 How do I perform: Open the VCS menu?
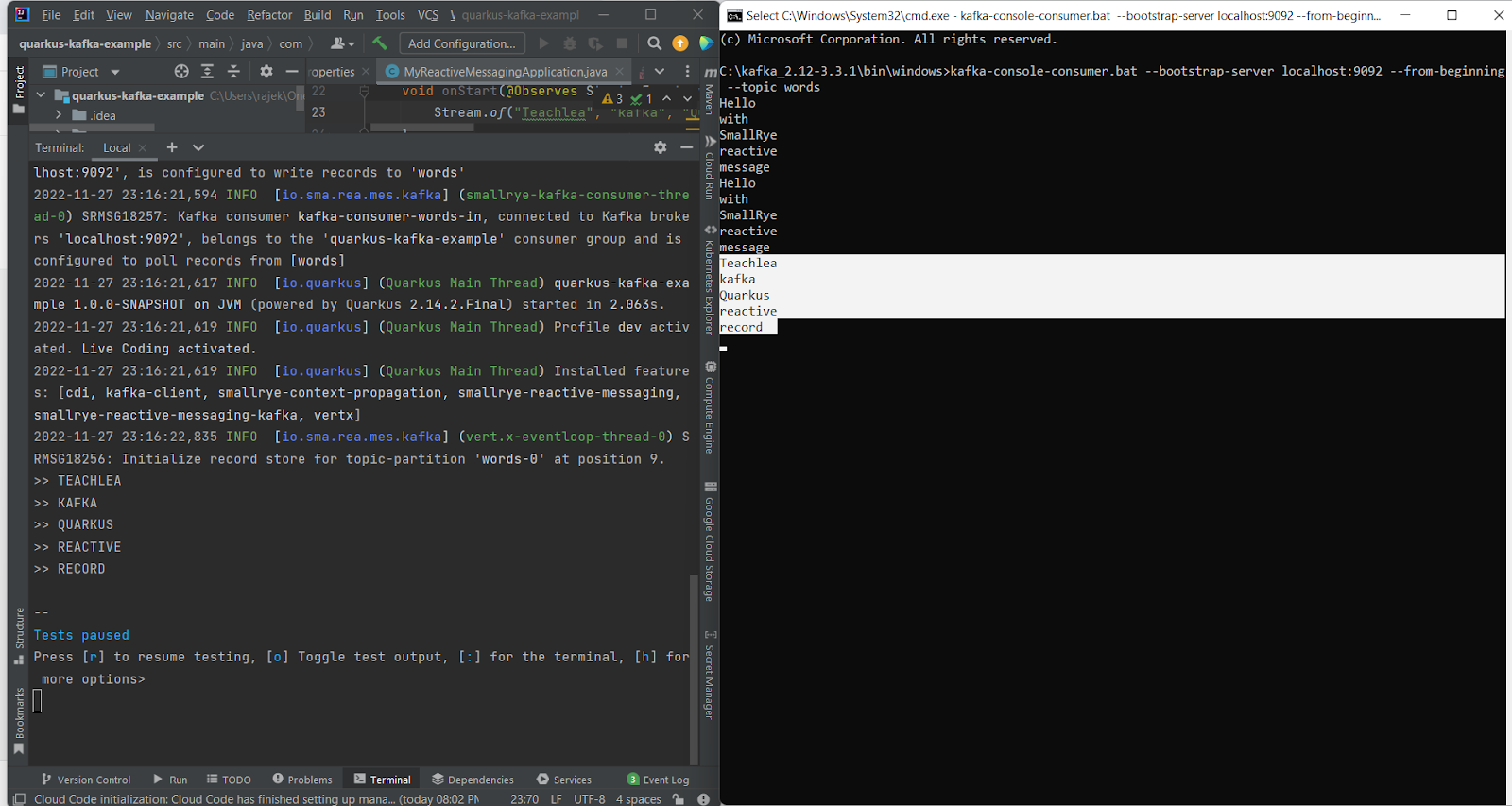pyautogui.click(x=428, y=15)
